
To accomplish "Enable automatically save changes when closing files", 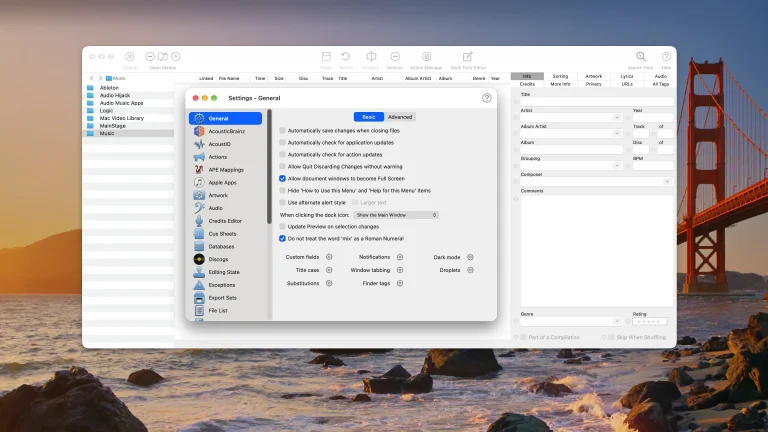I will pyautogui.click(x=282, y=131).
